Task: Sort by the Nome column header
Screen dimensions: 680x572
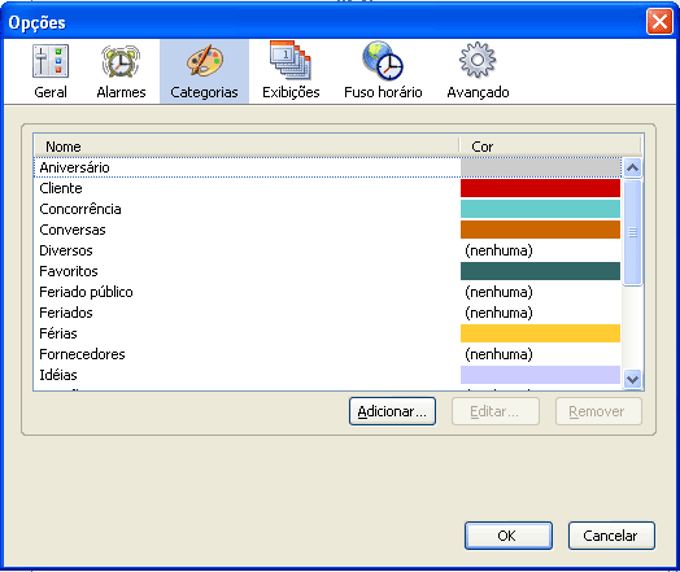Action: pos(246,147)
